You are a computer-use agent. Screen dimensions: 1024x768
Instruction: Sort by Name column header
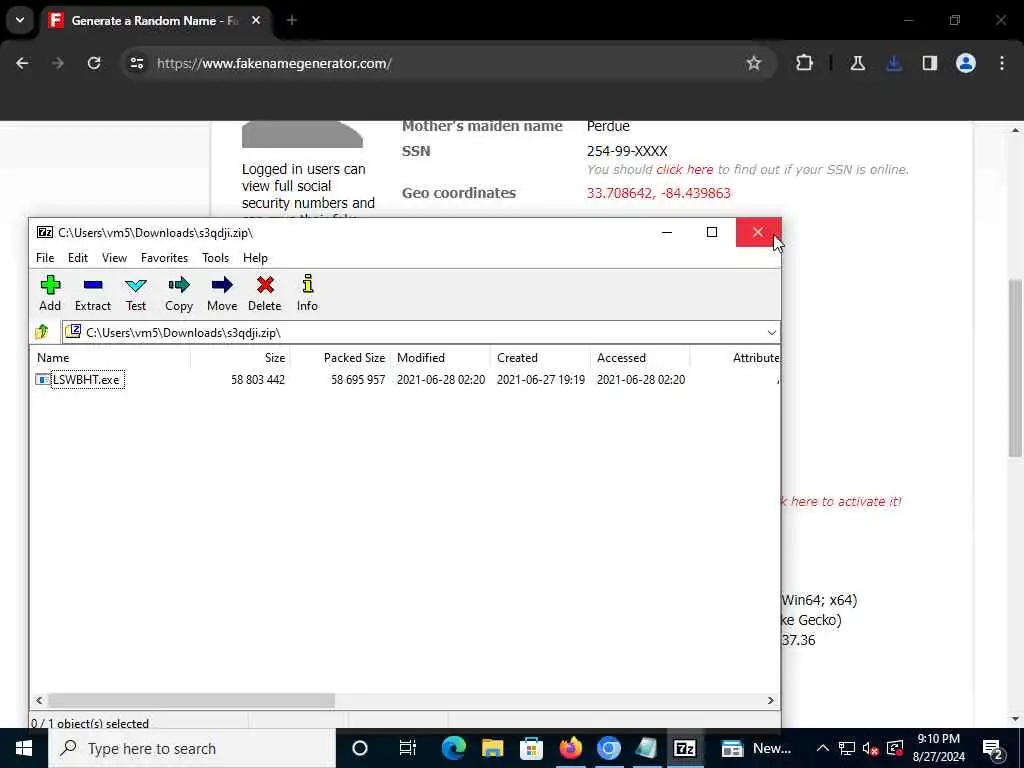[x=110, y=358]
